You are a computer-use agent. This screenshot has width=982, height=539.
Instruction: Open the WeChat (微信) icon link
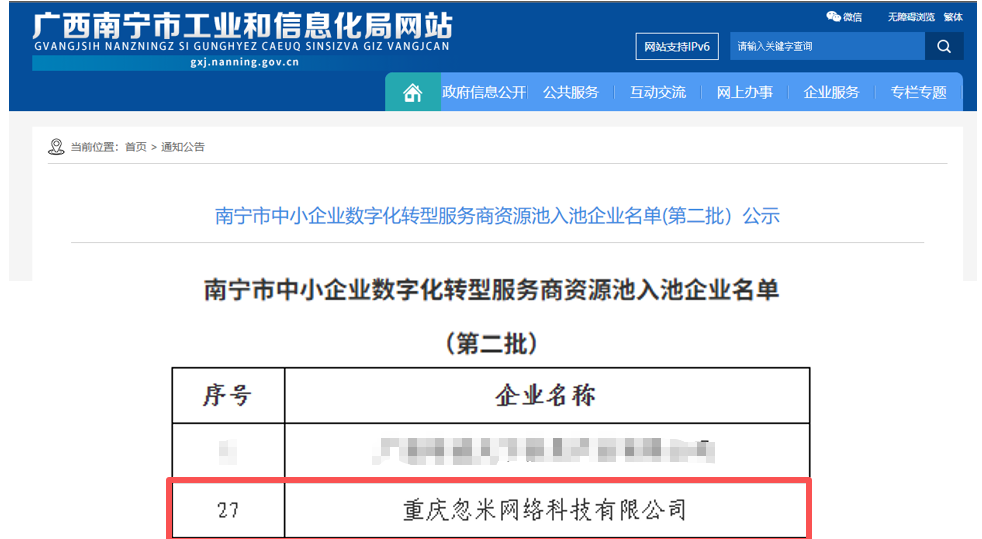pos(844,17)
